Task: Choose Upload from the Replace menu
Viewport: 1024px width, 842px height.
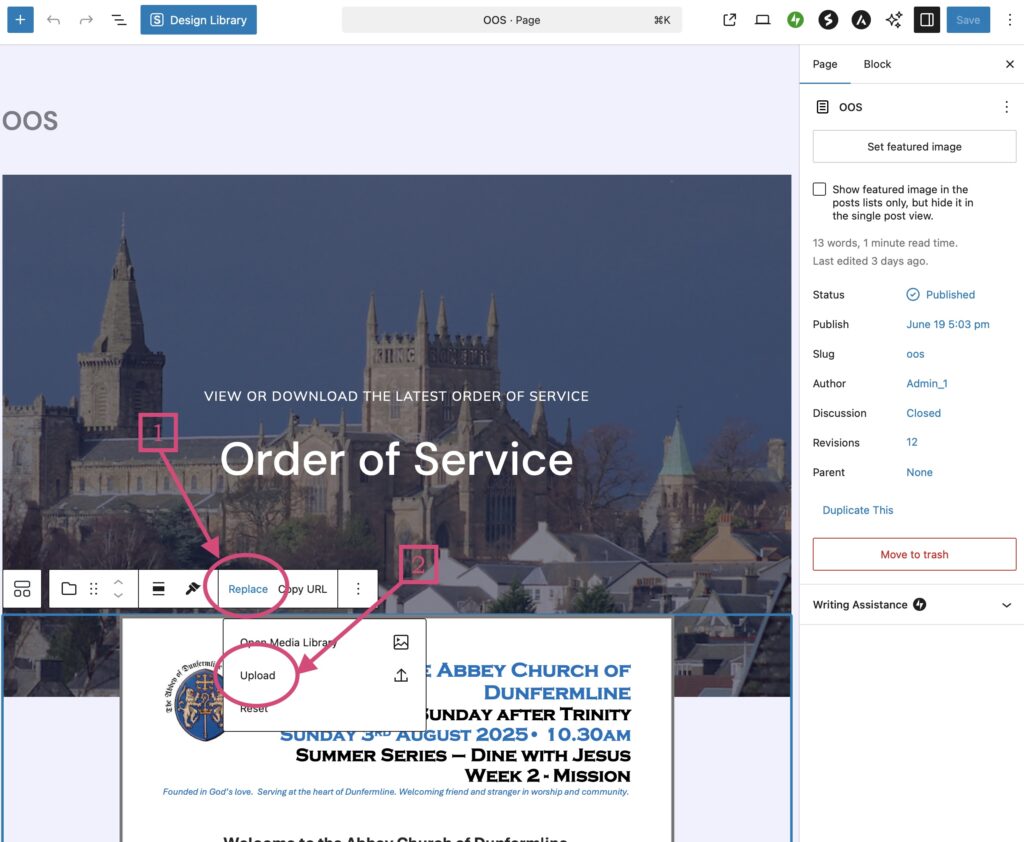Action: coord(258,675)
